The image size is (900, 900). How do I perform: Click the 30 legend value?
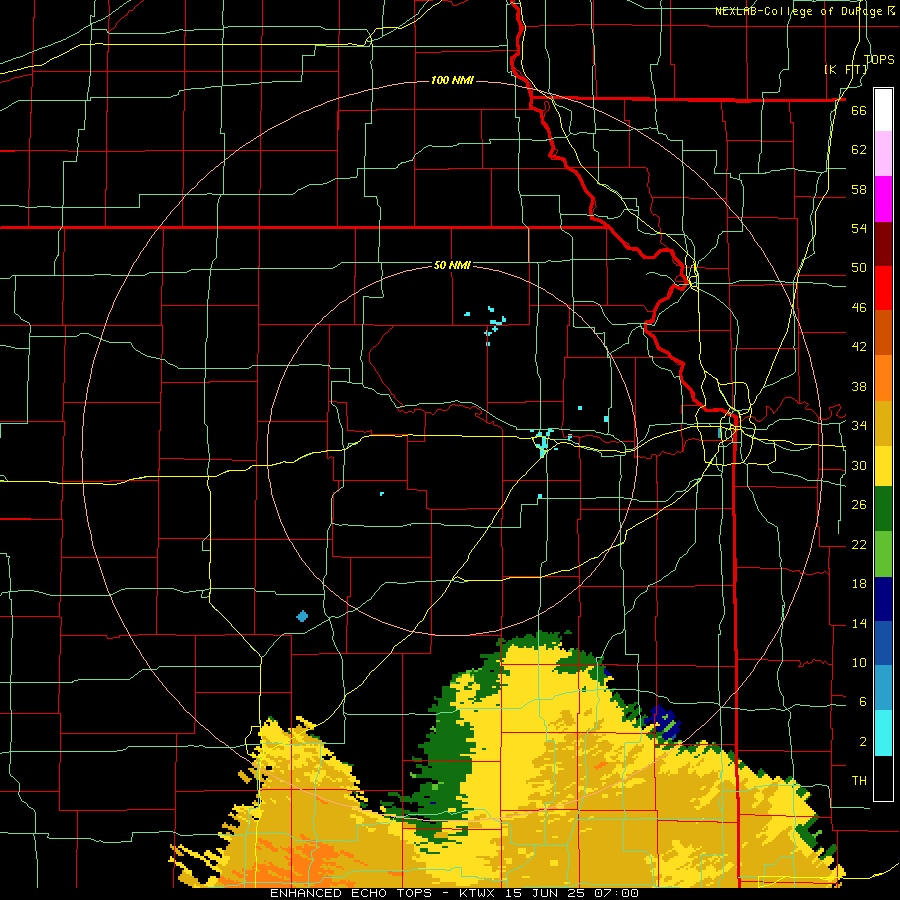859,465
